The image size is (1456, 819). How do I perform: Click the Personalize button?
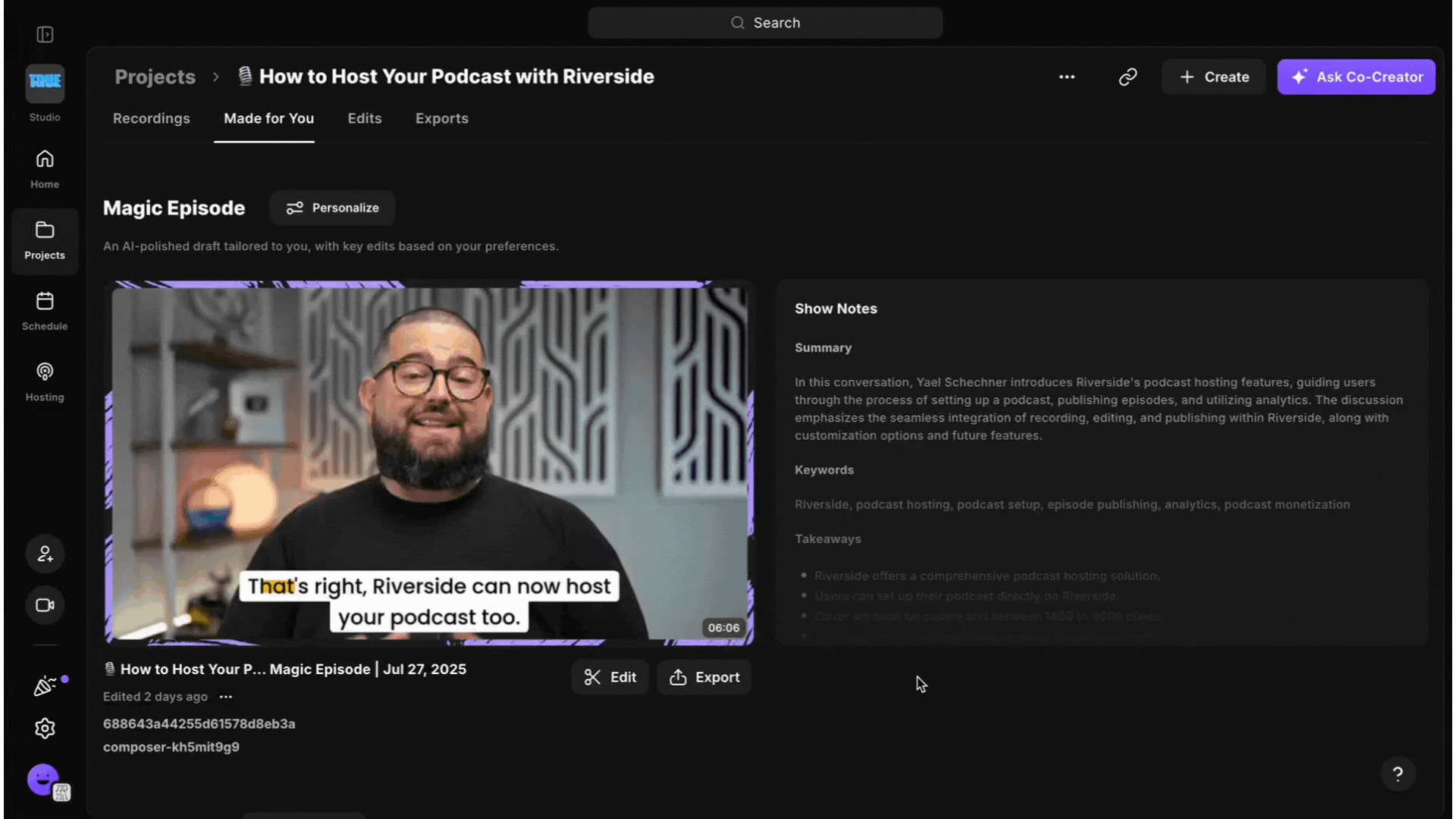point(332,208)
